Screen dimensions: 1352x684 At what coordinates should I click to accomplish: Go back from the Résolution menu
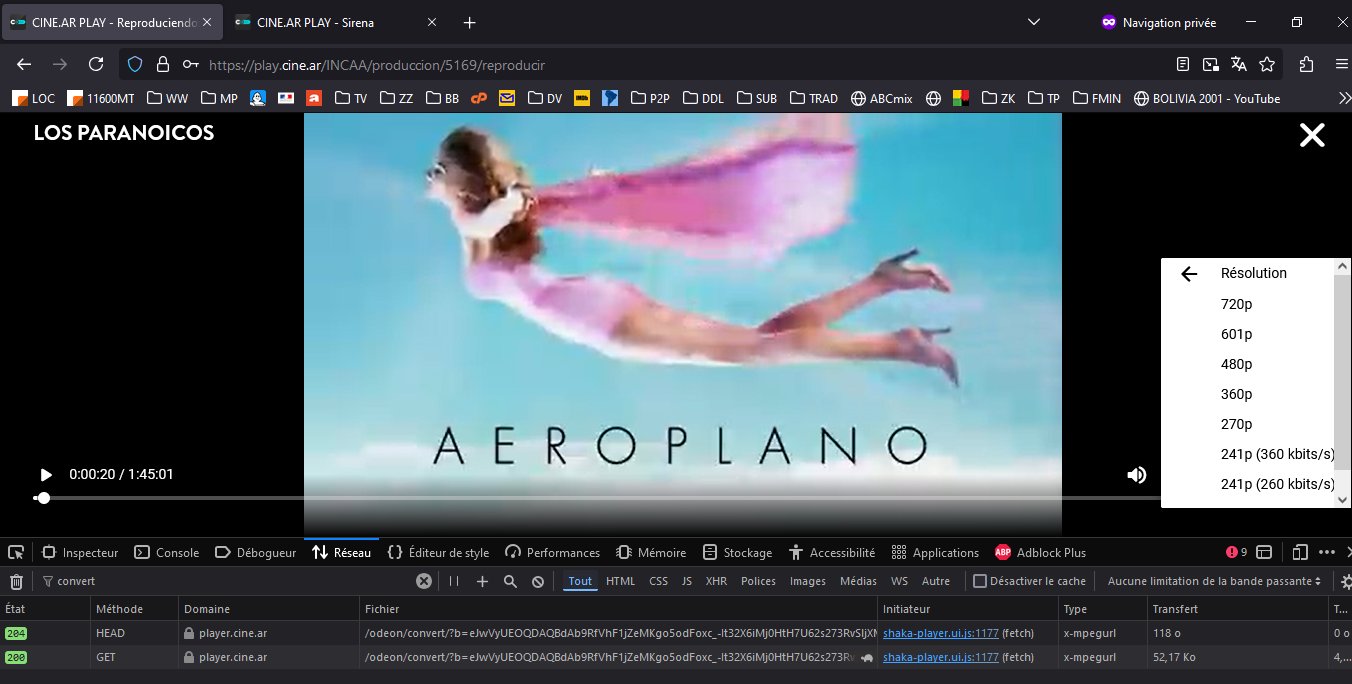click(x=1189, y=274)
